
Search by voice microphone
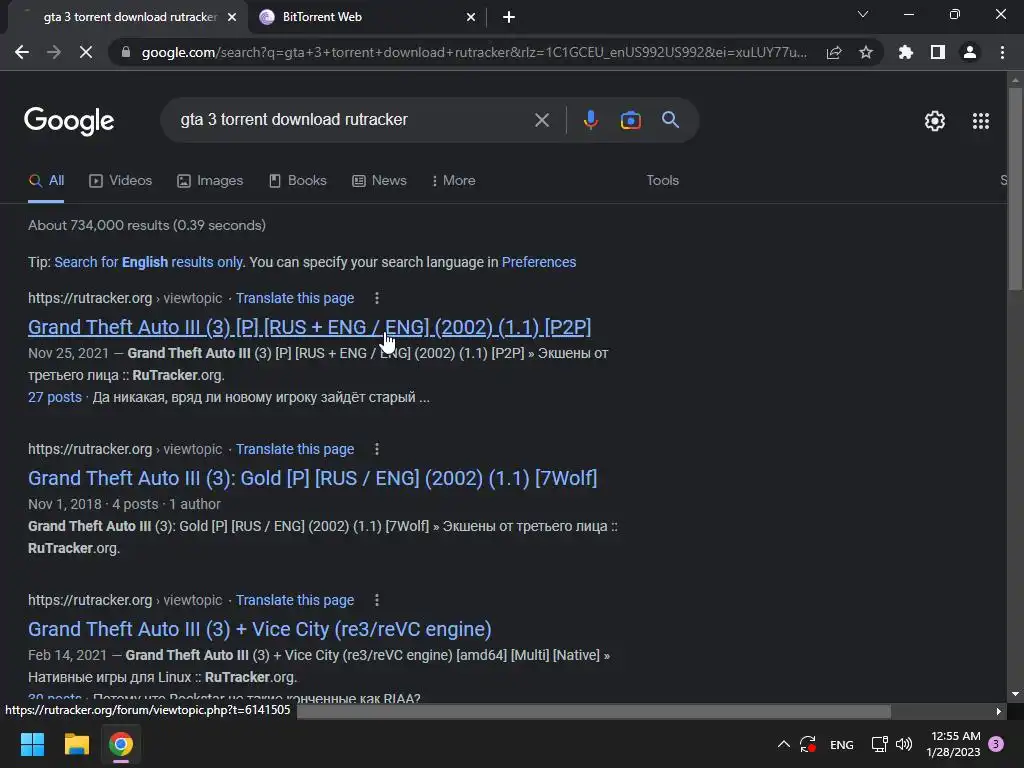pyautogui.click(x=590, y=120)
